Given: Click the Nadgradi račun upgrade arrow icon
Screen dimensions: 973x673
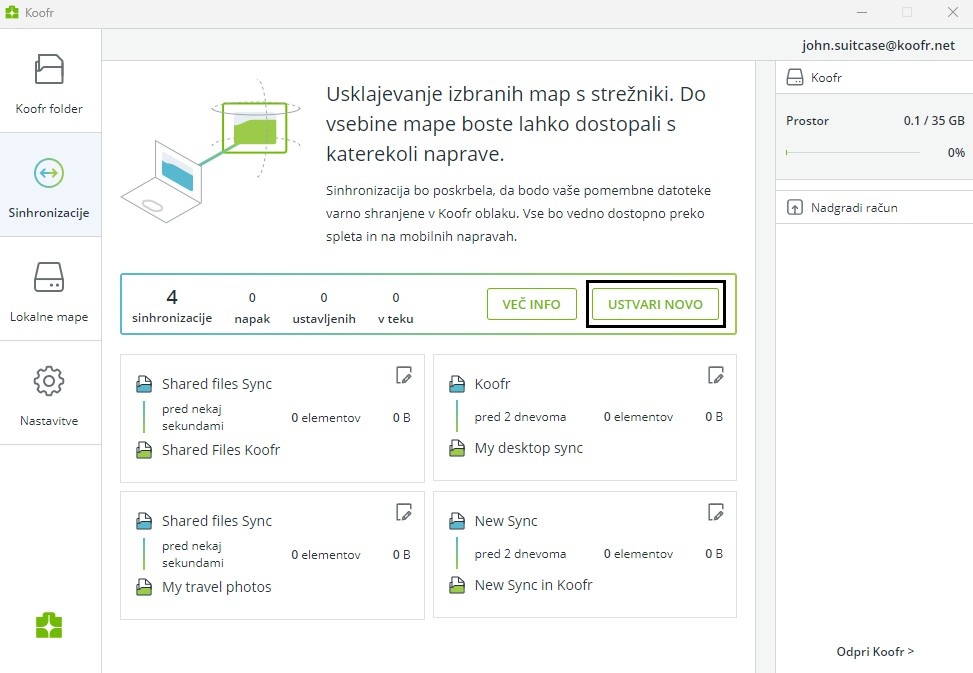Looking at the screenshot, I should pos(795,207).
